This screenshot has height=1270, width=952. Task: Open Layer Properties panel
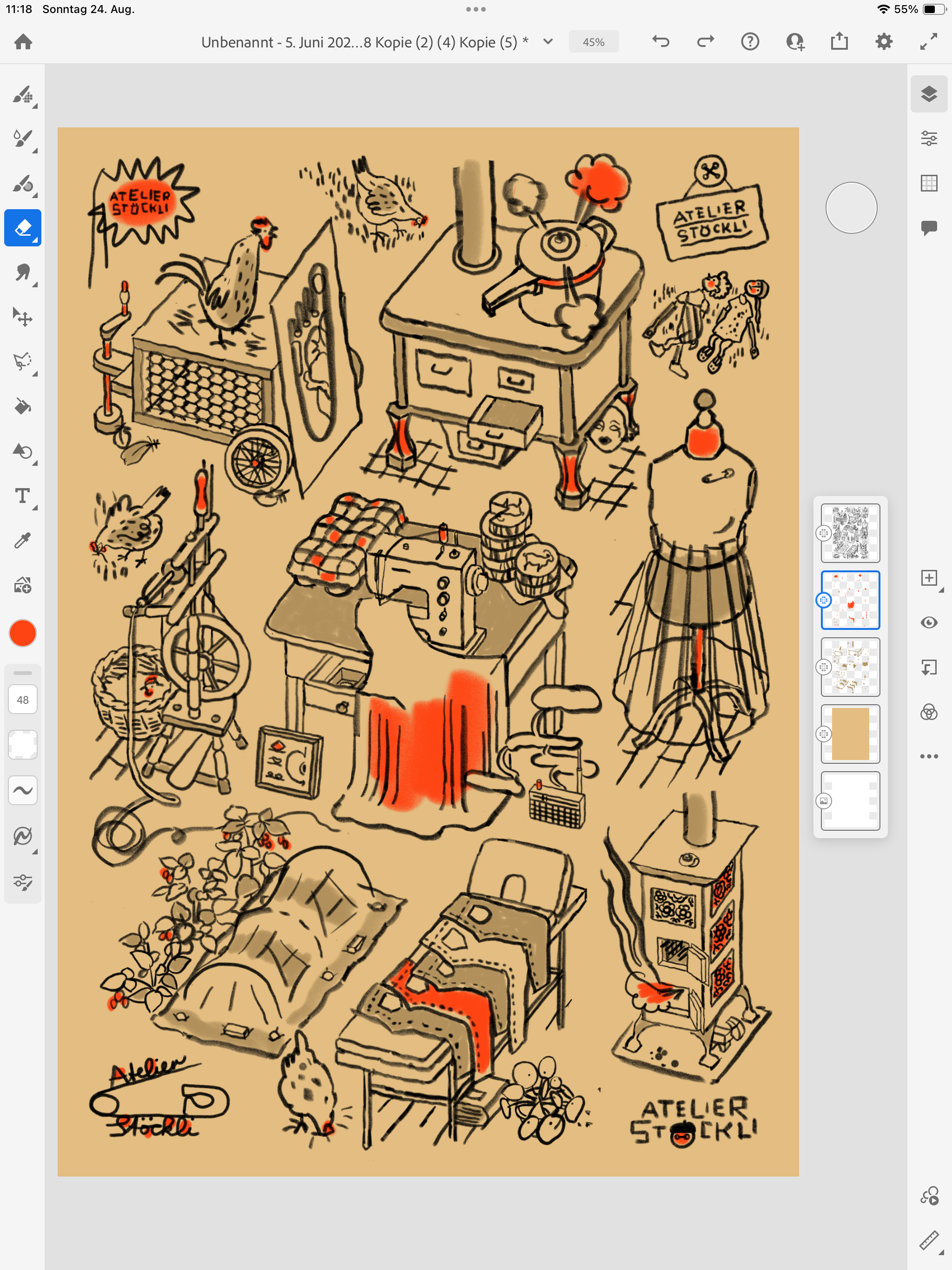928,139
